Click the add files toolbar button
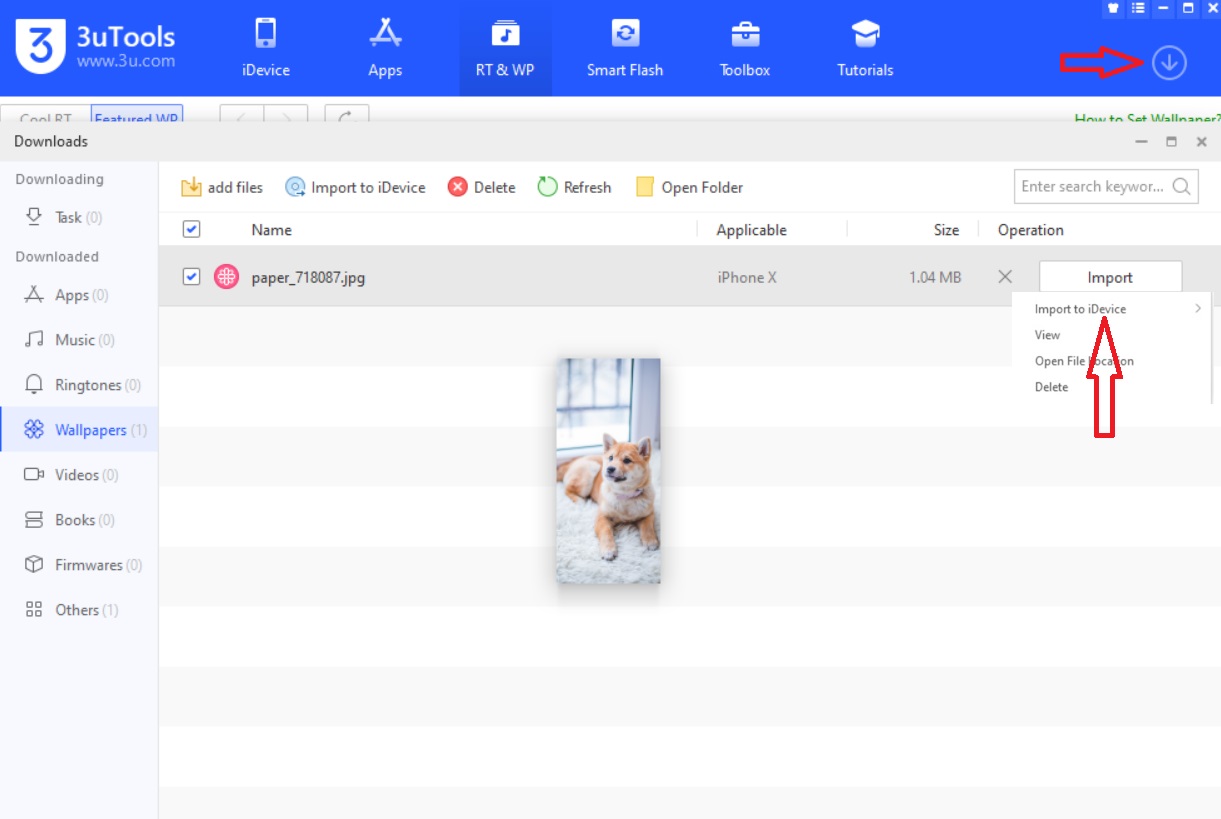The width and height of the screenshot is (1221, 819). click(x=222, y=187)
